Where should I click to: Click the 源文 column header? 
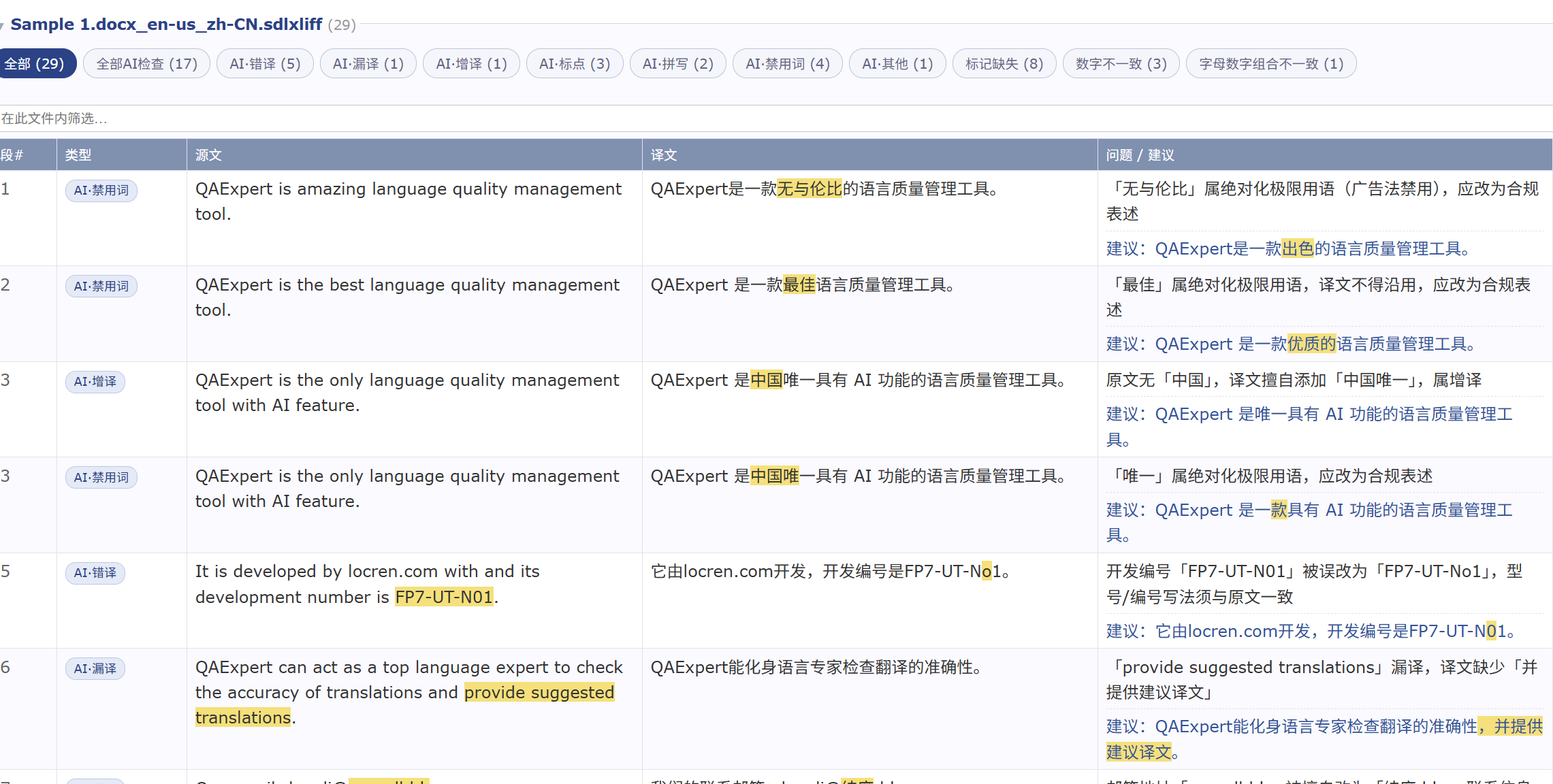pyautogui.click(x=415, y=155)
